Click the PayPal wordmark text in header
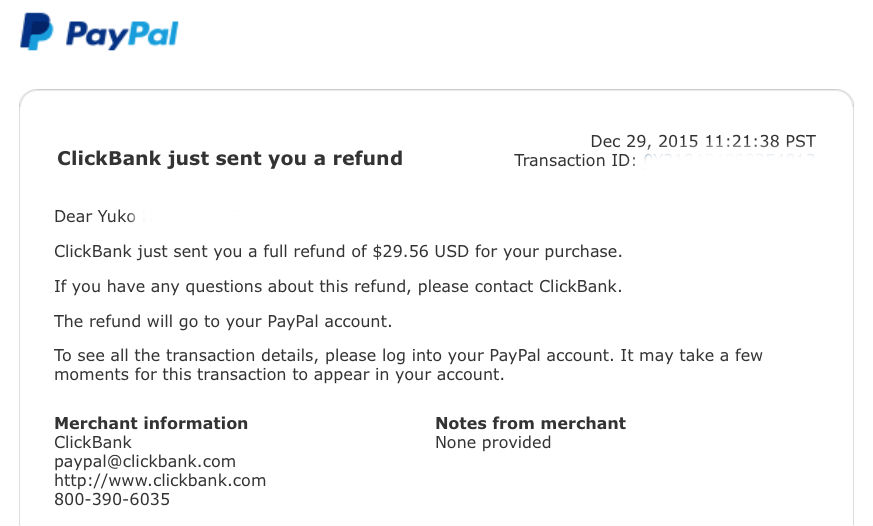 point(122,35)
